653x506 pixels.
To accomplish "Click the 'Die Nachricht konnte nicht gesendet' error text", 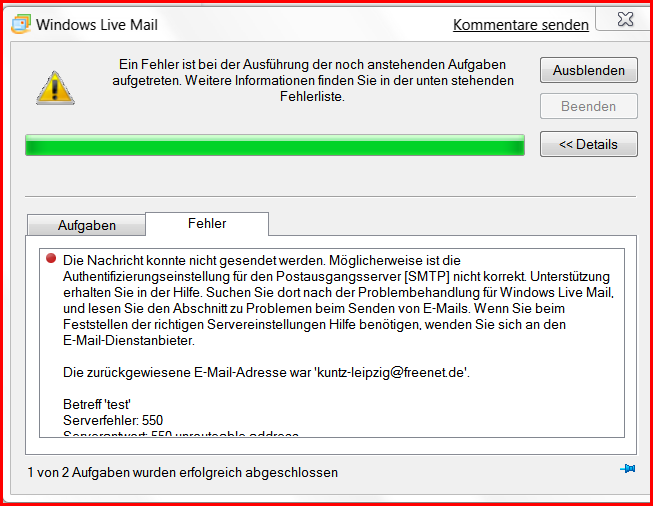I will point(338,300).
